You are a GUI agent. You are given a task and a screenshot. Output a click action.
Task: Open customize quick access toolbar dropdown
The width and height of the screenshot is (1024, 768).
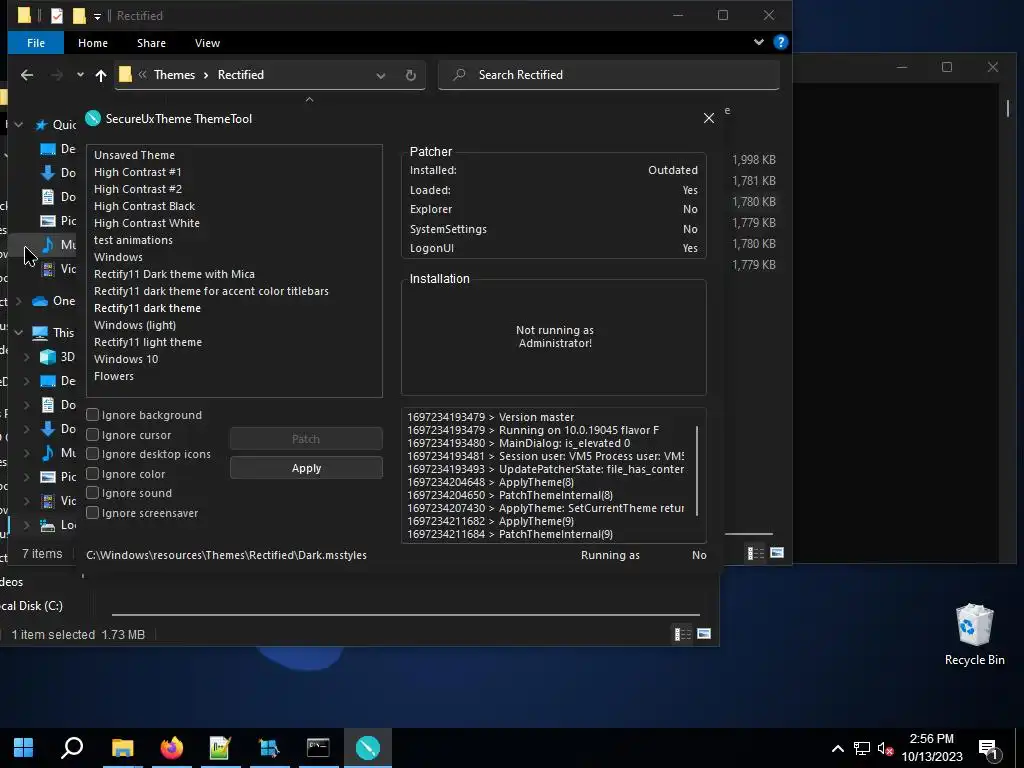coord(97,16)
